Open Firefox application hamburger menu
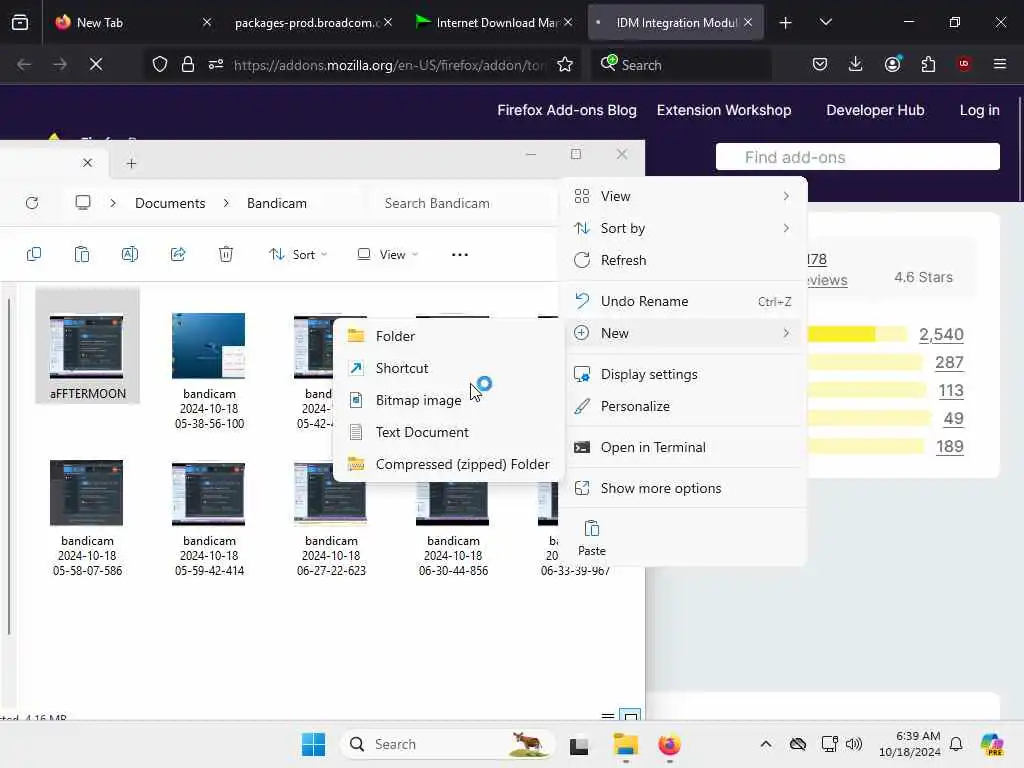Image resolution: width=1024 pixels, height=768 pixels. [999, 64]
